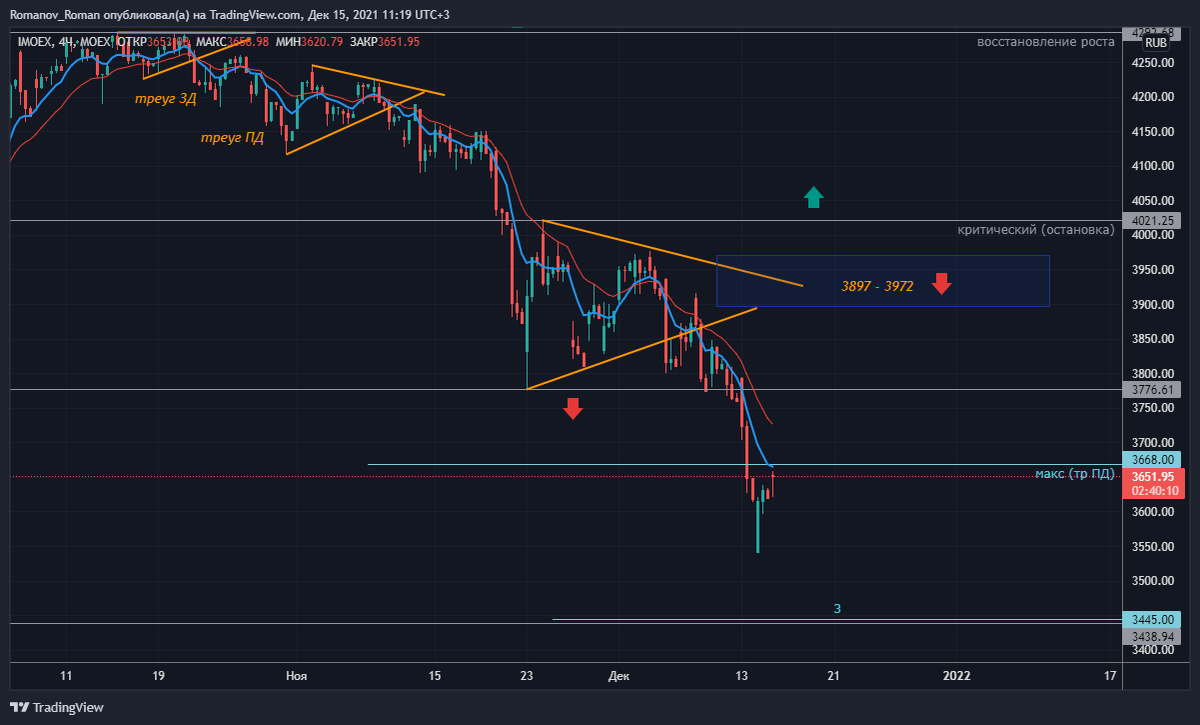Viewport: 1200px width, 725px height.
Task: Select the ЗАКР 3651.95 close value
Action: point(384,41)
